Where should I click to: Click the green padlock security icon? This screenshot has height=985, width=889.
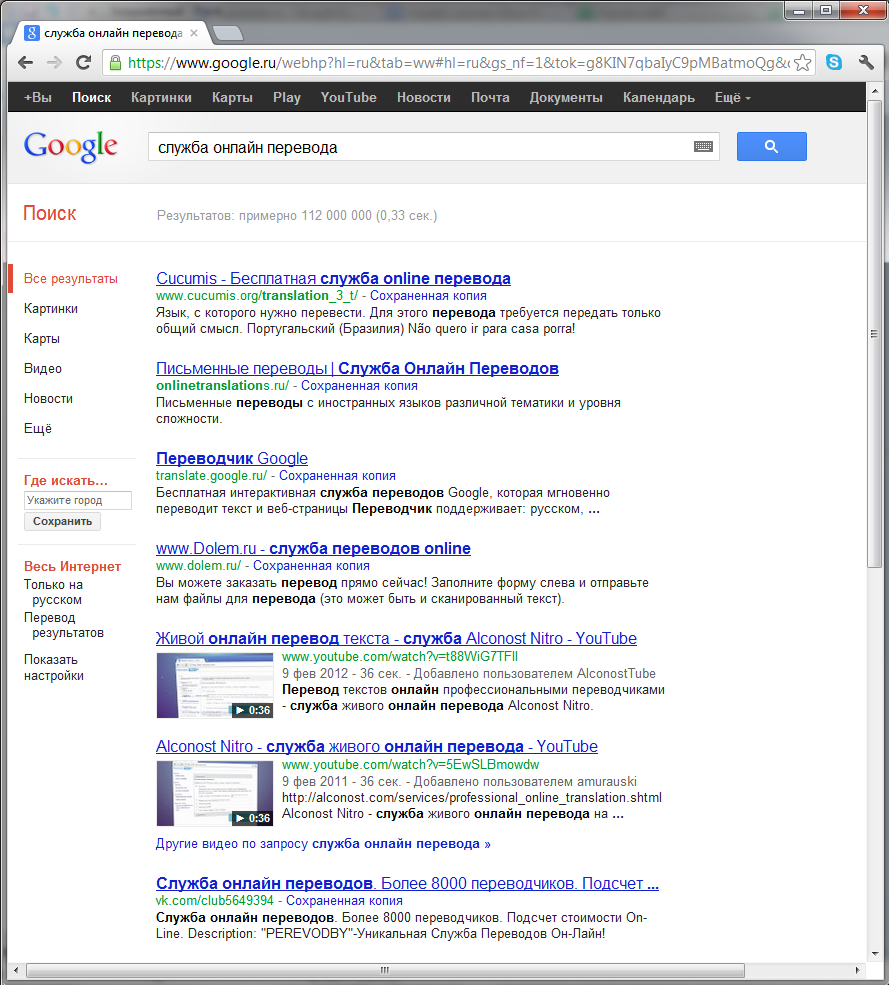click(115, 63)
